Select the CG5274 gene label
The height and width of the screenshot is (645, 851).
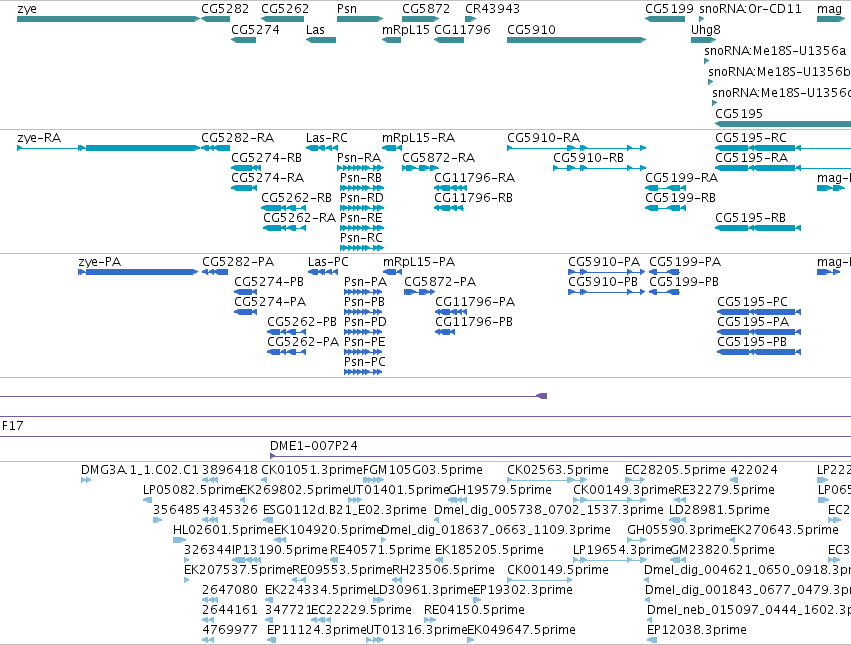(x=255, y=29)
